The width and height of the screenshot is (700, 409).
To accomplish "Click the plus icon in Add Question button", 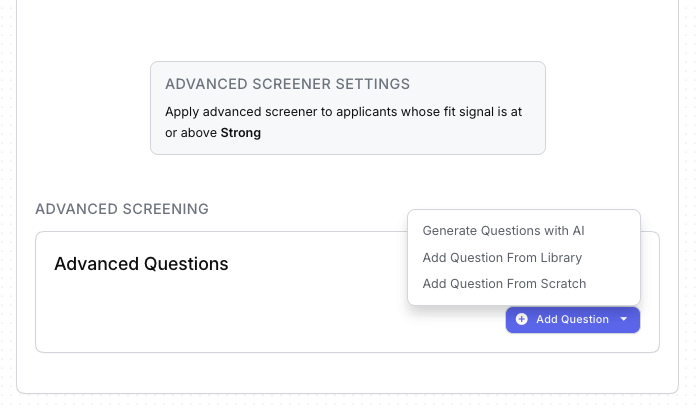I will pos(521,319).
